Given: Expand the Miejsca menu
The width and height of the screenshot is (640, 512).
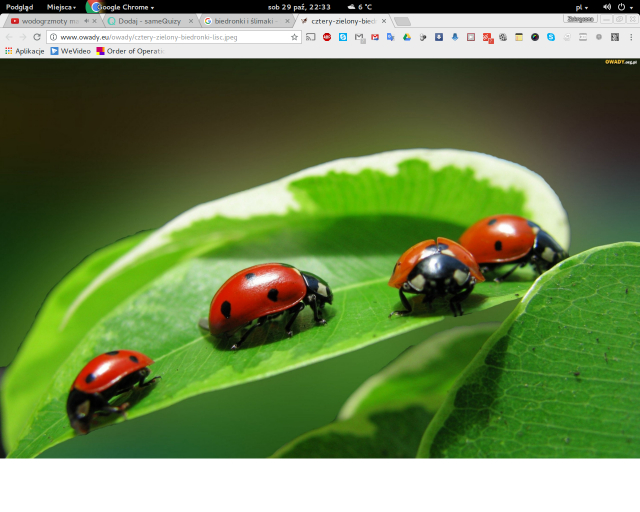Looking at the screenshot, I should tap(61, 6).
